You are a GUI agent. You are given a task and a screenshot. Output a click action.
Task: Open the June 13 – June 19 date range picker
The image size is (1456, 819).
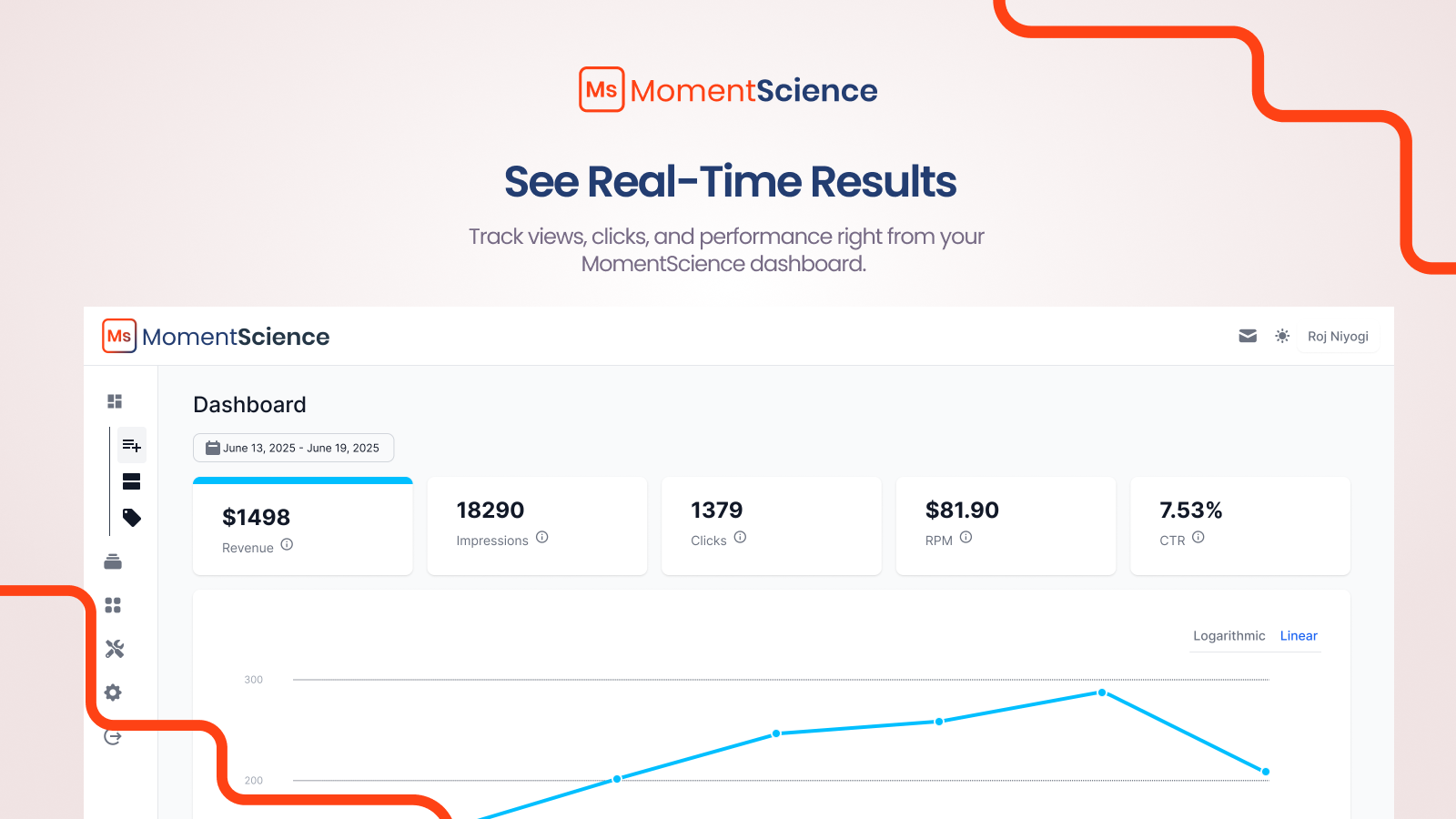[x=293, y=448]
